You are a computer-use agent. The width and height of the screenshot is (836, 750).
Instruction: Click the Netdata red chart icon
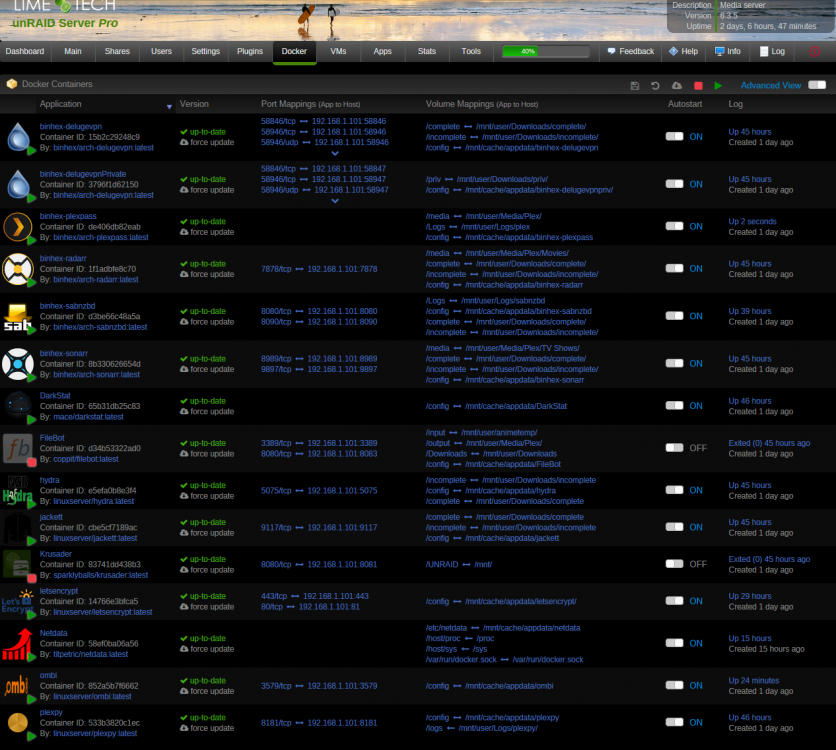click(18, 644)
